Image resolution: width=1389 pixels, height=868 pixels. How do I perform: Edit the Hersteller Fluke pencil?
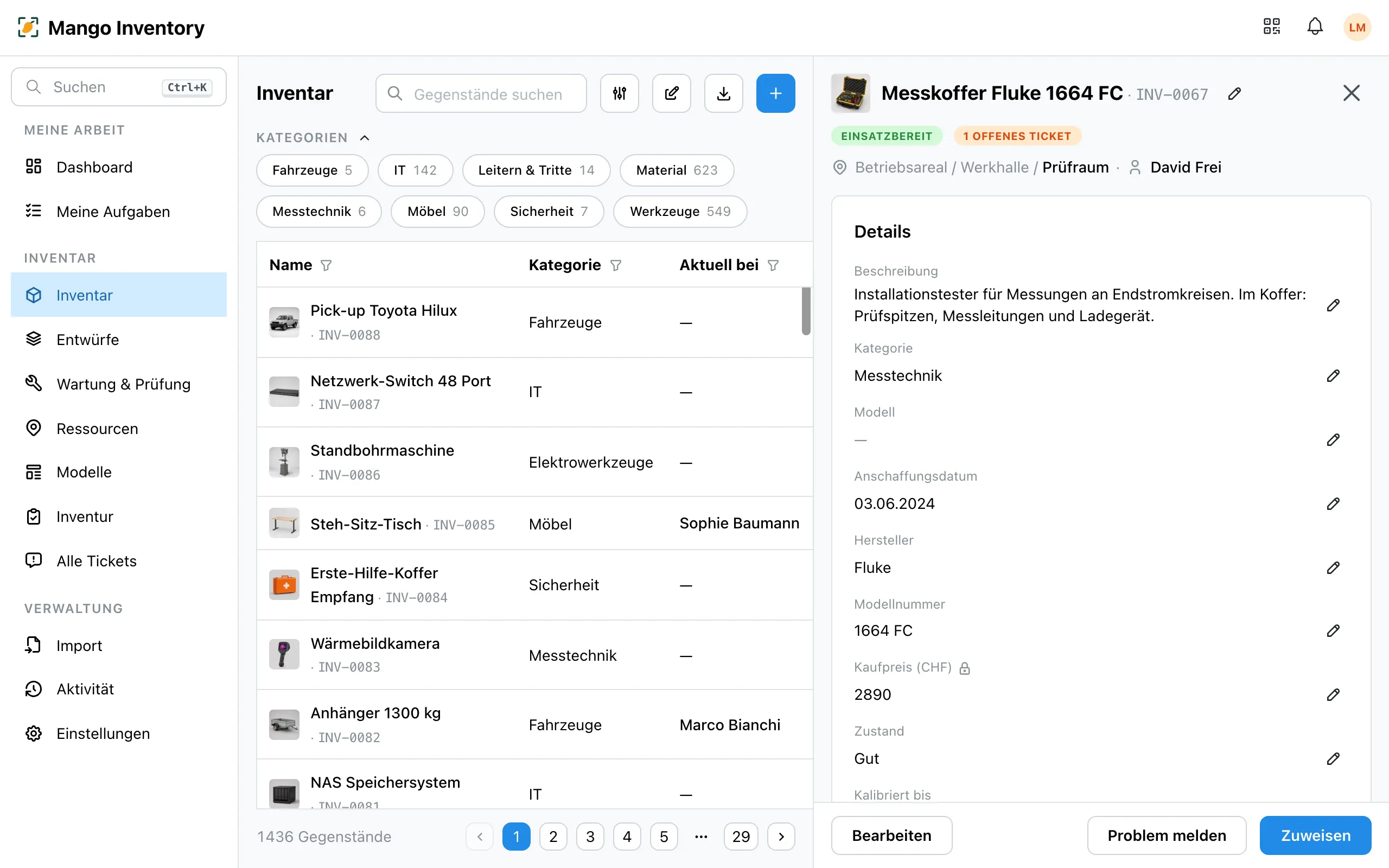(1333, 568)
